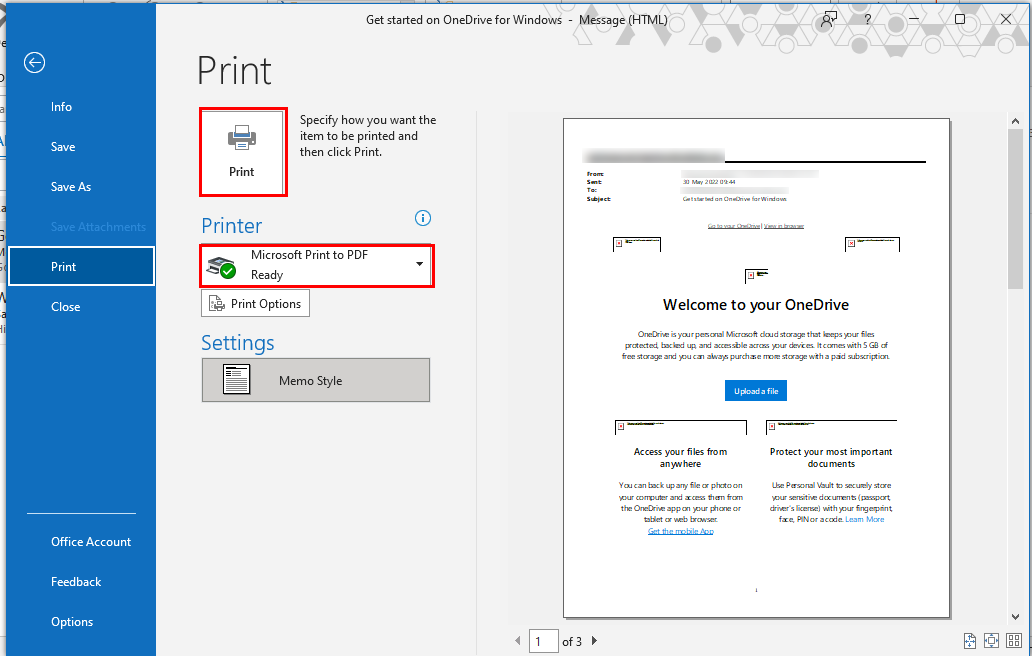Screen dimensions: 1032x656
Task: Show previous page in print preview
Action: tap(518, 641)
